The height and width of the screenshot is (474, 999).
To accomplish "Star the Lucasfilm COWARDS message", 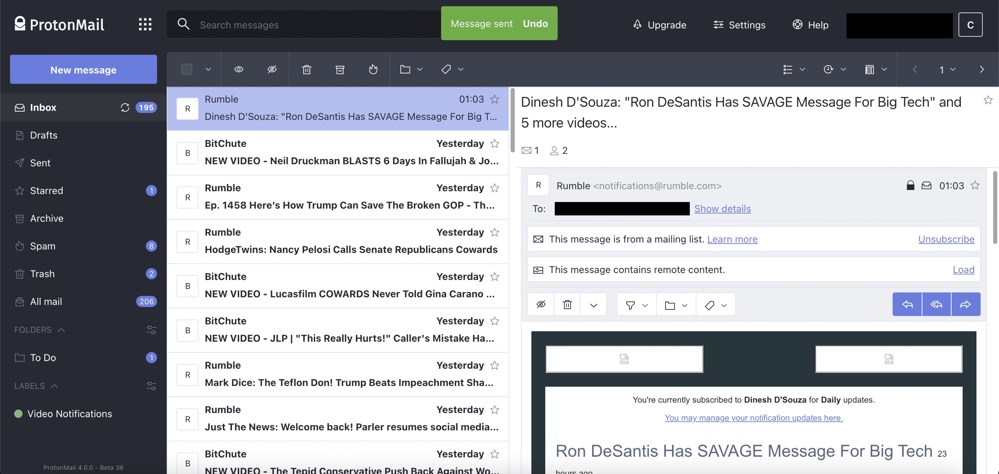I will click(x=494, y=276).
